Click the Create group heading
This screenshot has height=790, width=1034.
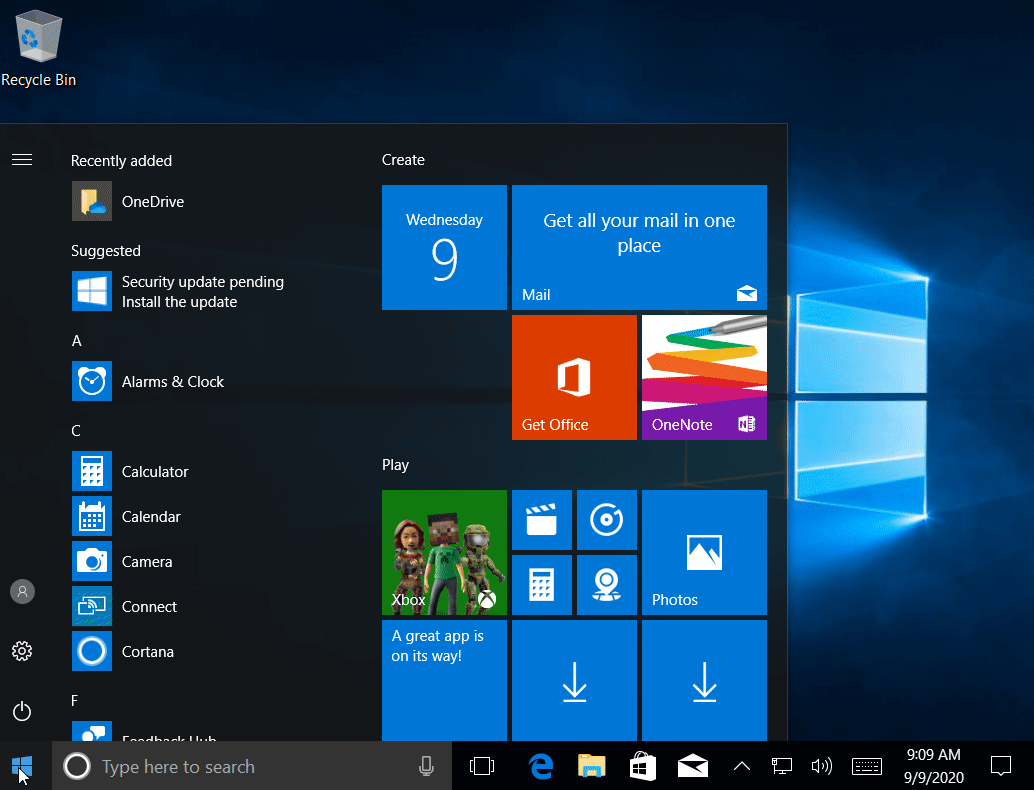[x=403, y=160]
